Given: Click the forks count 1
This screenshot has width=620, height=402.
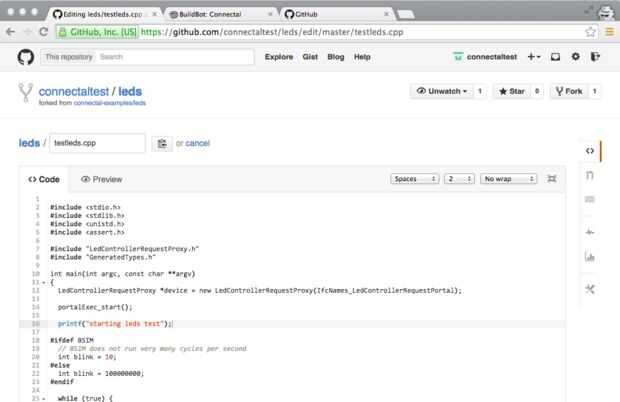Looking at the screenshot, I should click(x=594, y=91).
